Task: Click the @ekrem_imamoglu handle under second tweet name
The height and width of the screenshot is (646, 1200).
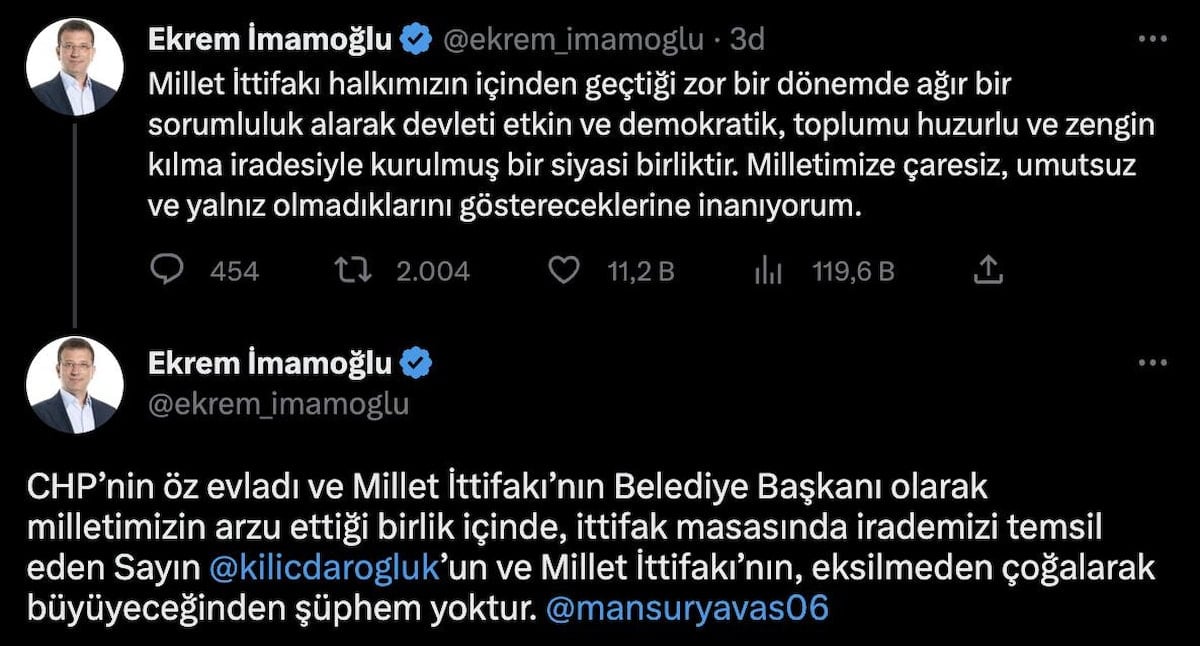Action: pos(278,402)
